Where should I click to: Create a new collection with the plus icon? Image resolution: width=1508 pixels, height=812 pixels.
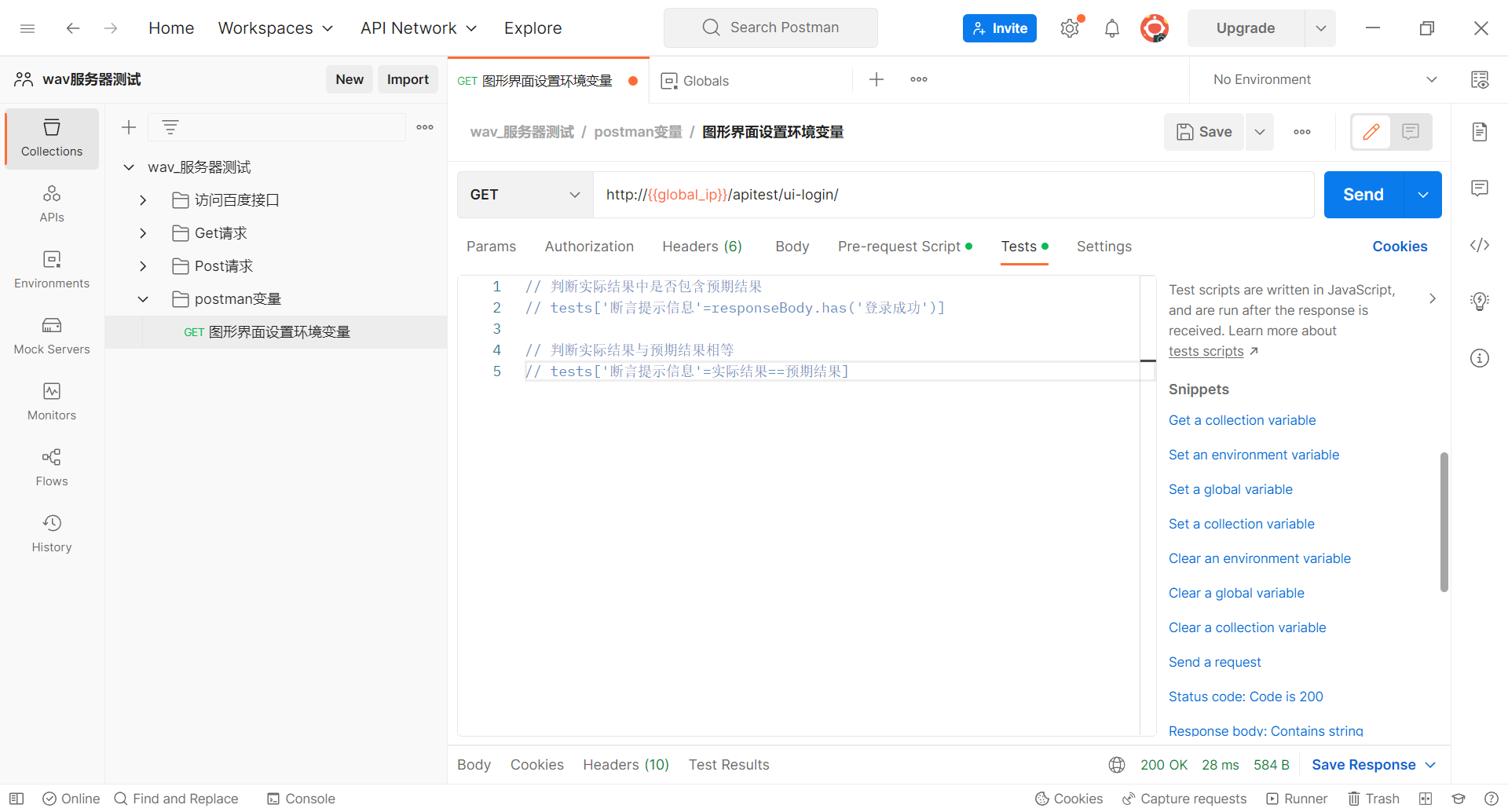pyautogui.click(x=129, y=127)
